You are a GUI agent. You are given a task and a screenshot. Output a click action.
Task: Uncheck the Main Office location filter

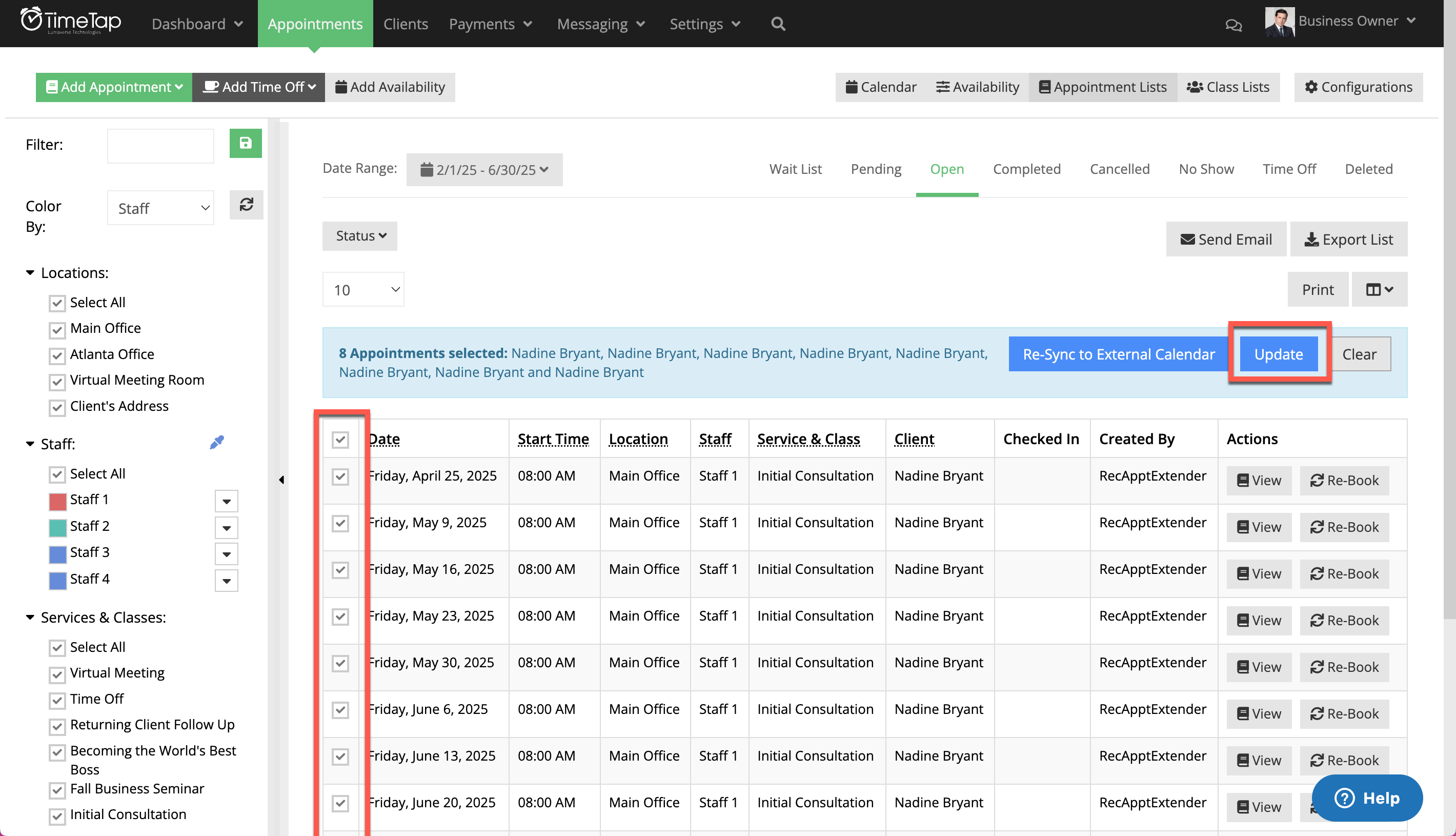(x=57, y=330)
